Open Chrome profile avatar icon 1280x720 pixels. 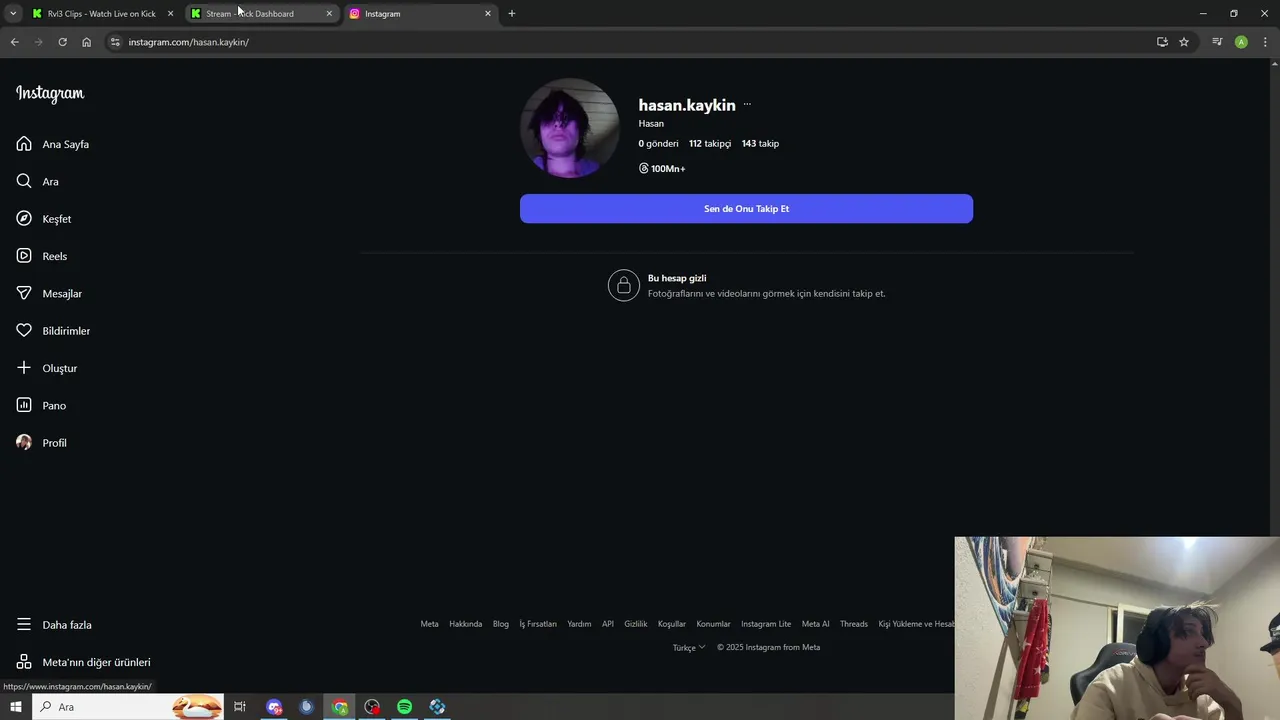click(1241, 42)
